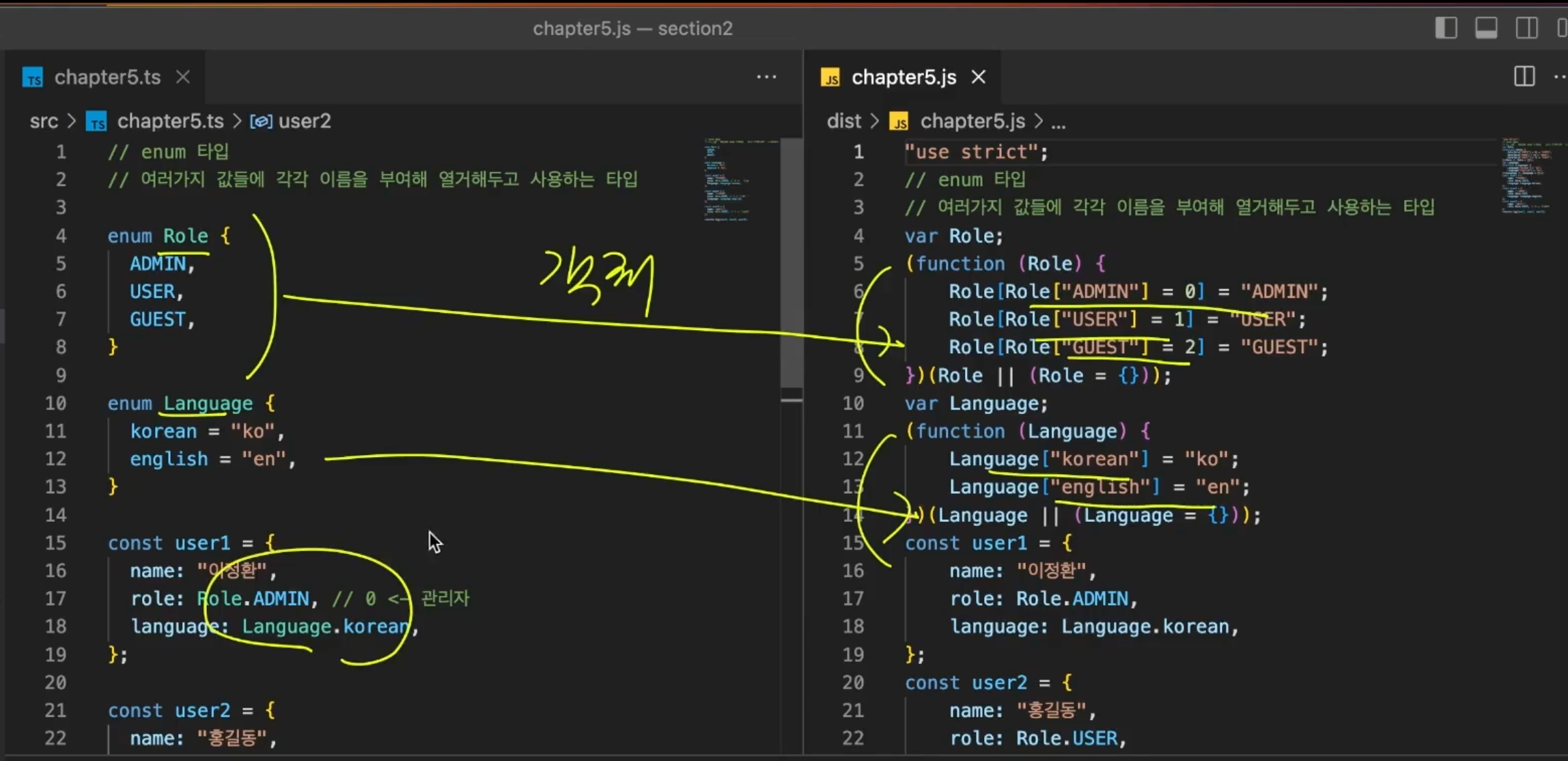Click the dist breadcrumb folder

(844, 121)
